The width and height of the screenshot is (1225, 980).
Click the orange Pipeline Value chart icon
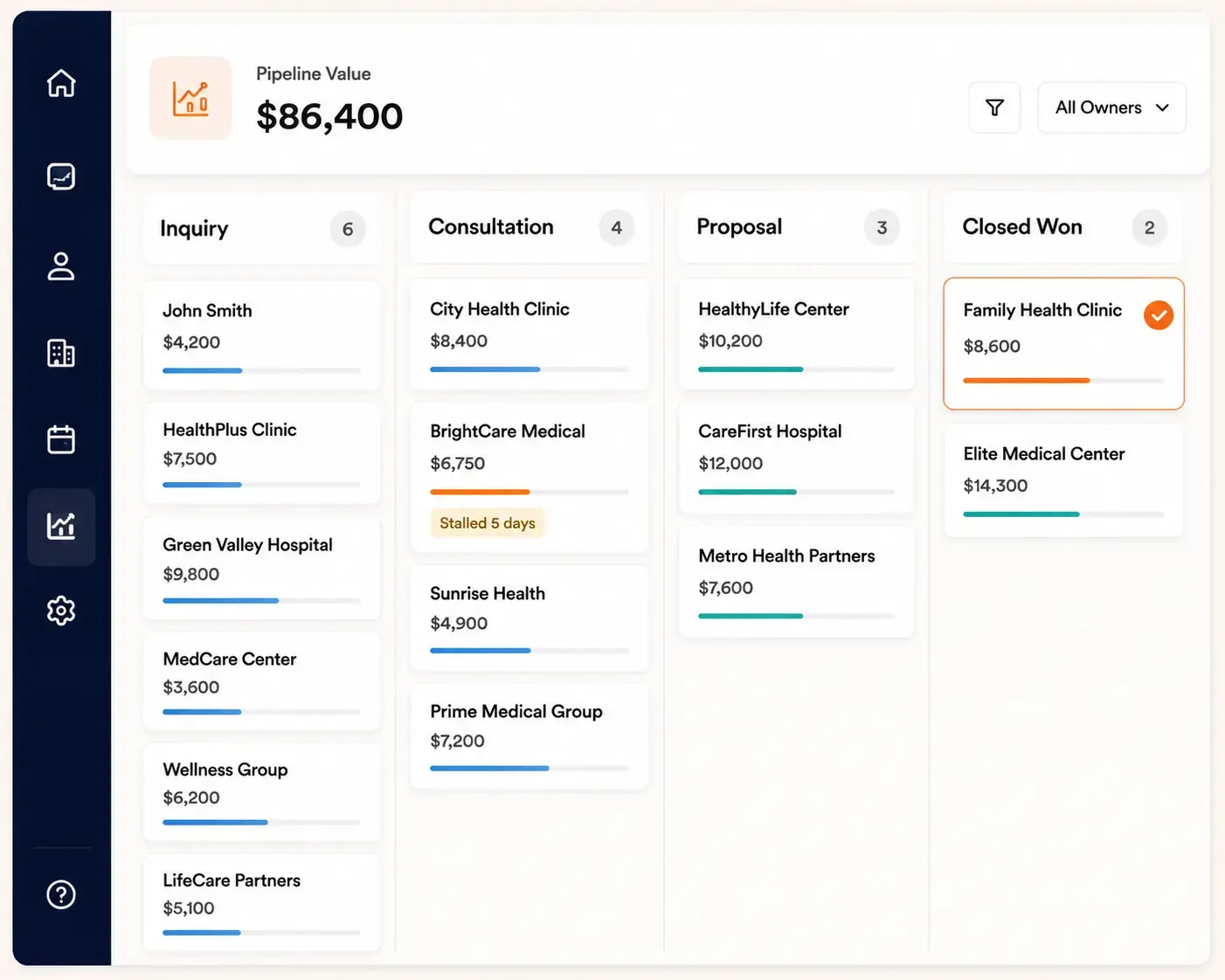190,99
